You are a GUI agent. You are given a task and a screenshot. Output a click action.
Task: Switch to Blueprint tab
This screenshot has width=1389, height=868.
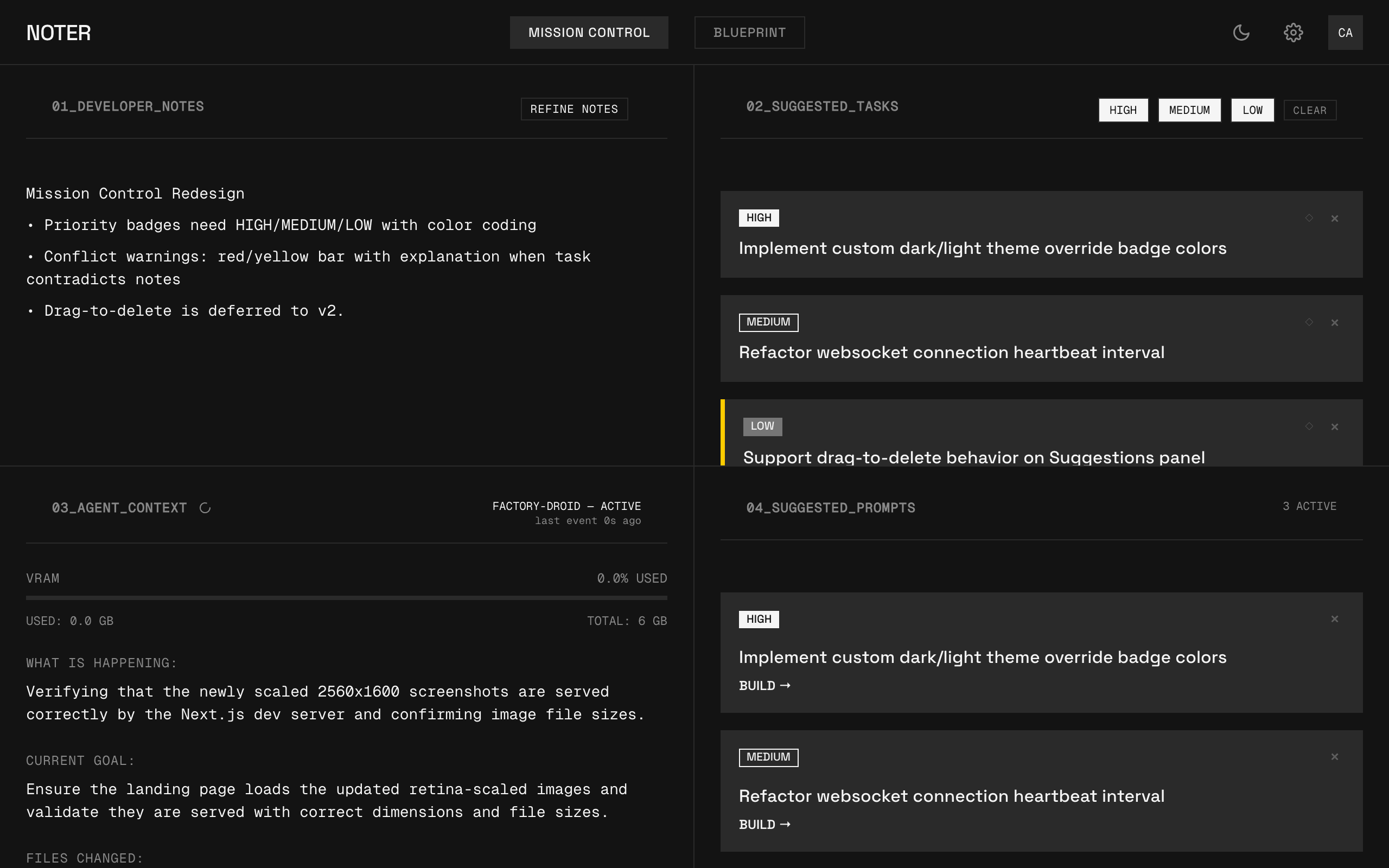tap(750, 33)
